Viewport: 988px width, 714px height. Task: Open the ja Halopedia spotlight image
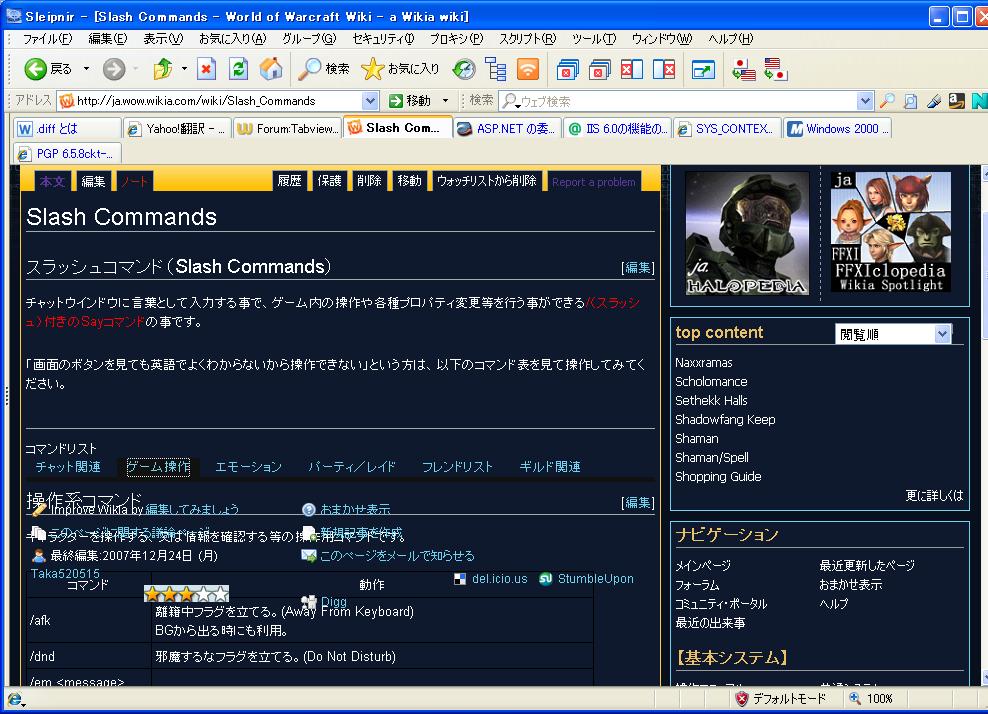coord(747,233)
